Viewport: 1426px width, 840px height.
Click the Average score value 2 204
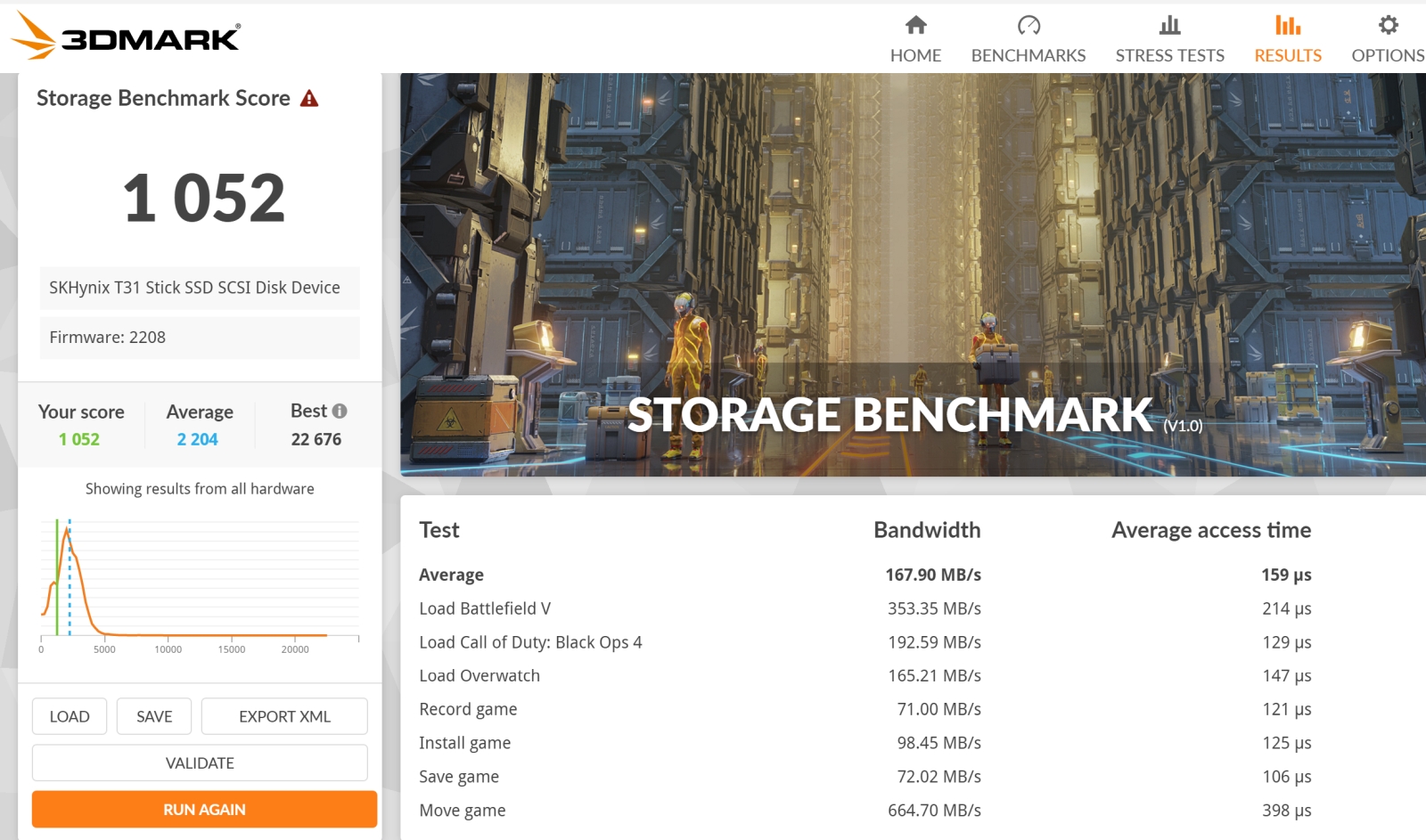tap(197, 439)
